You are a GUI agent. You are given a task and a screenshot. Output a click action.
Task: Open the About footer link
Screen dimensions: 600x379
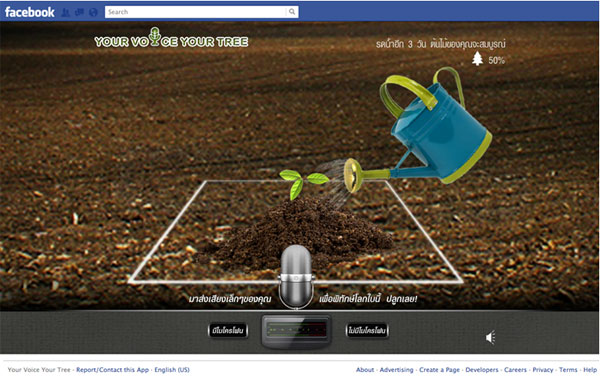click(365, 370)
